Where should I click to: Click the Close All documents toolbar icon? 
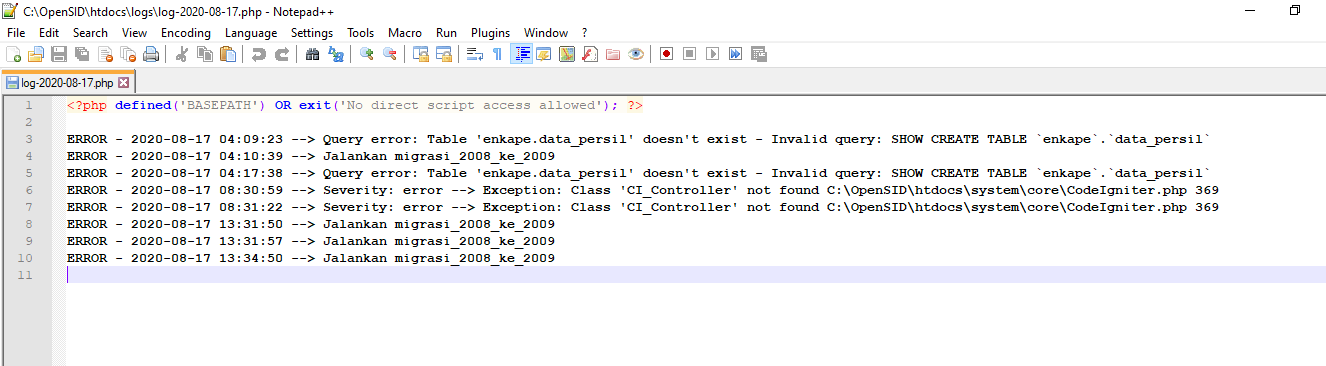(127, 54)
